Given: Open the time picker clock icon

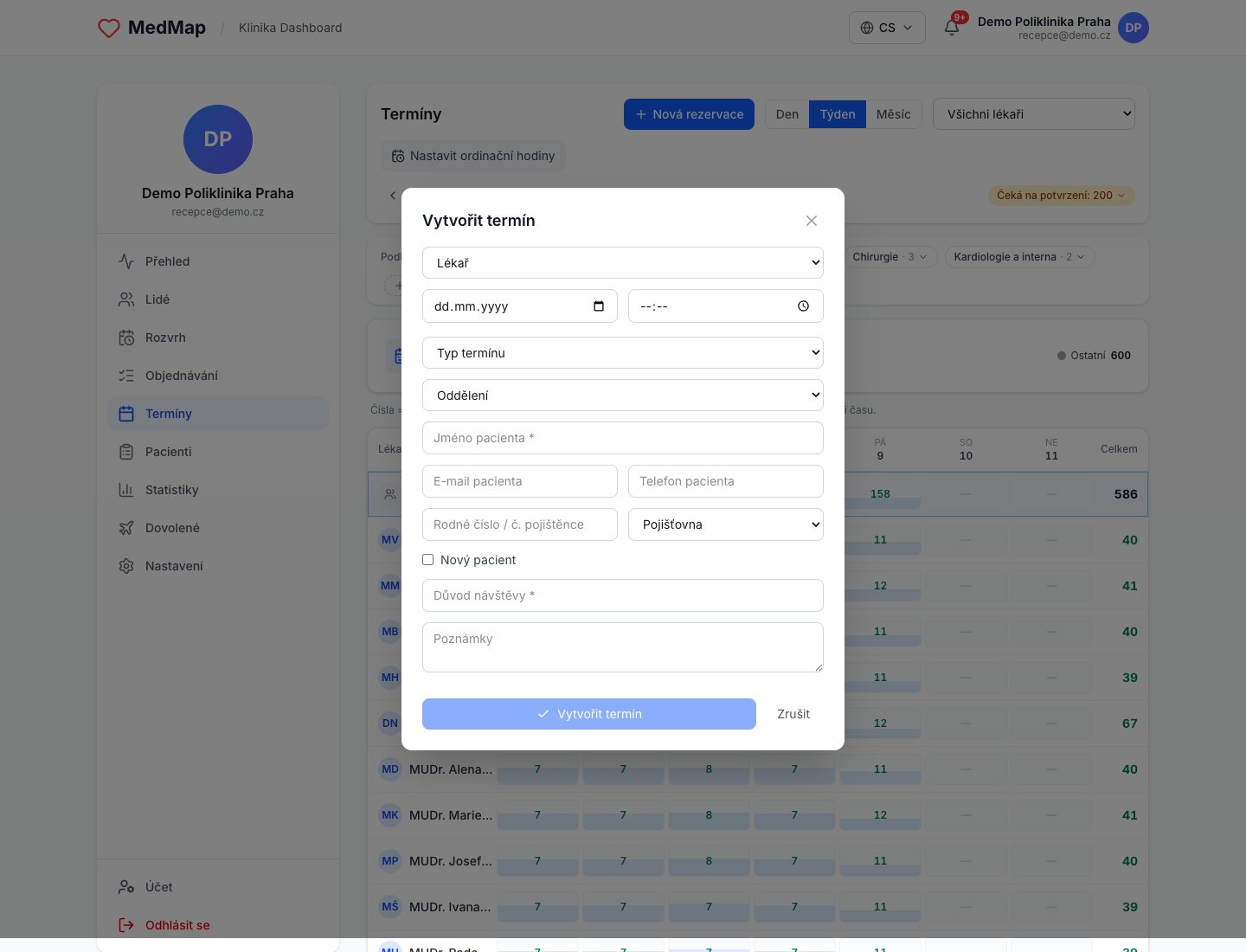Looking at the screenshot, I should tap(804, 306).
